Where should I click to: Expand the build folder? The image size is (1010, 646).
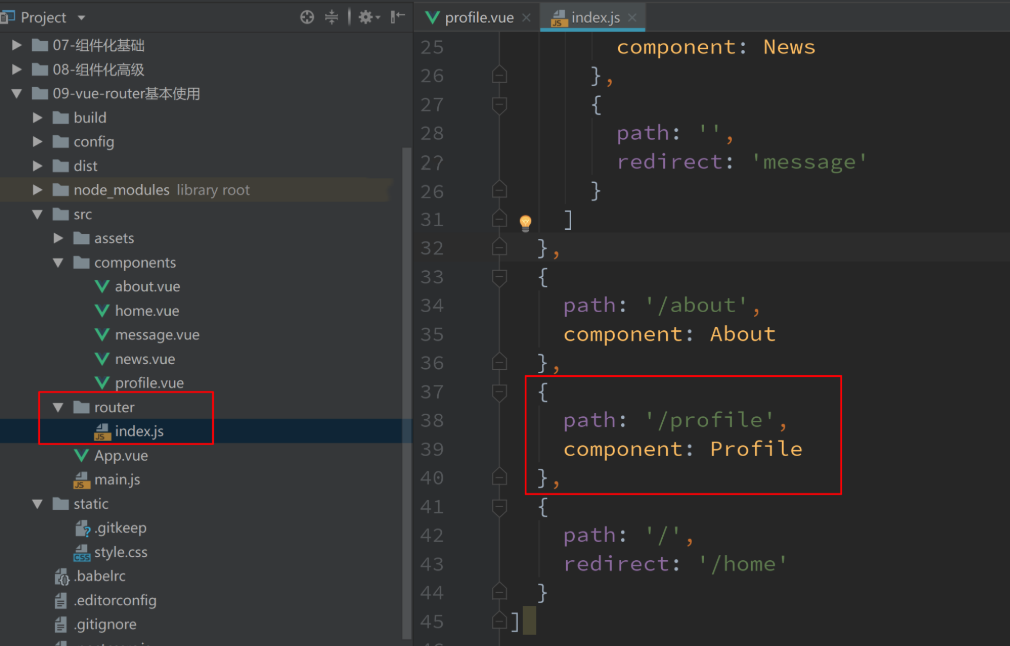click(x=37, y=118)
